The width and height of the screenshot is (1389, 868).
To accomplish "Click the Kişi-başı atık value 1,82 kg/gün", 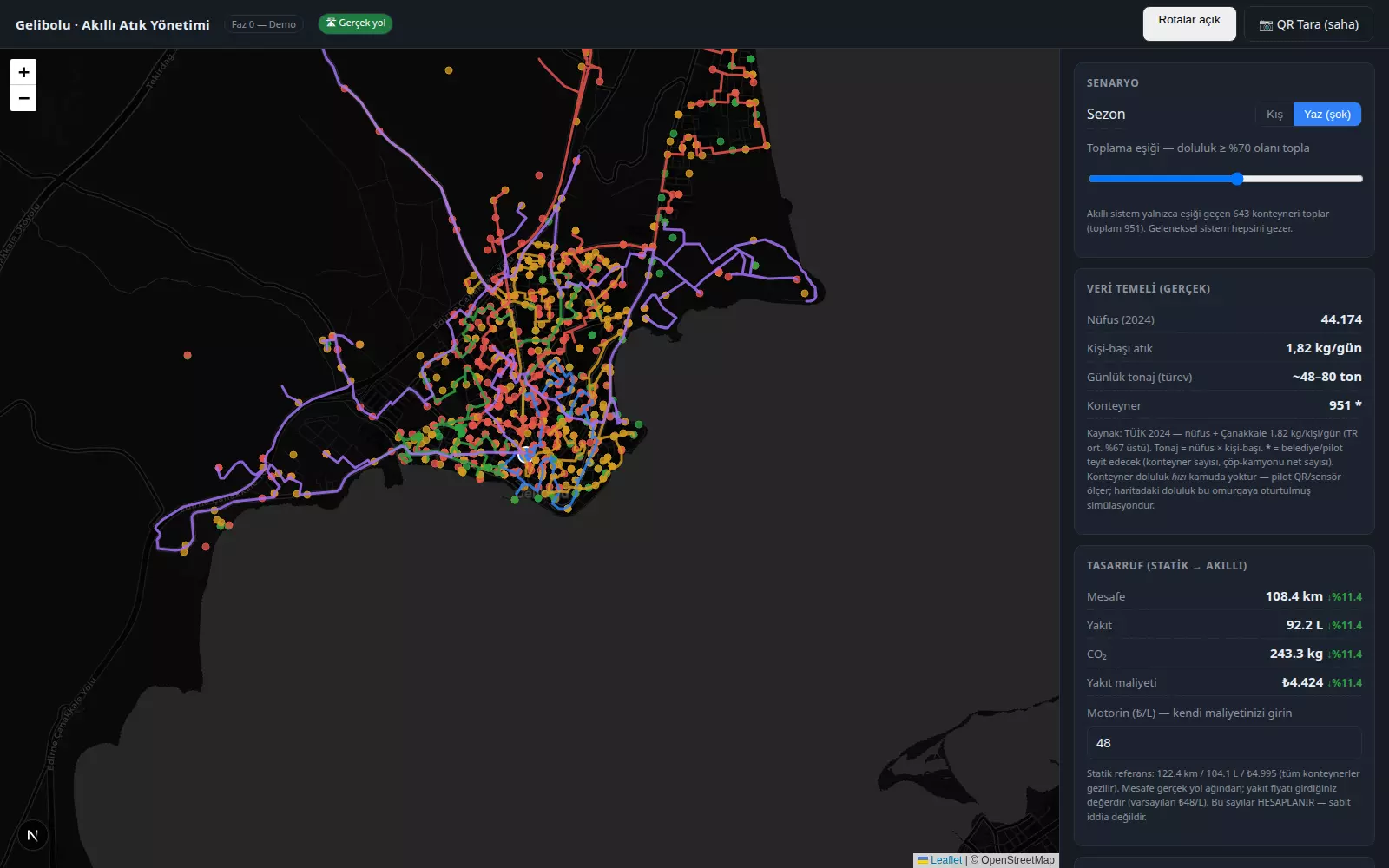I will click(1324, 348).
